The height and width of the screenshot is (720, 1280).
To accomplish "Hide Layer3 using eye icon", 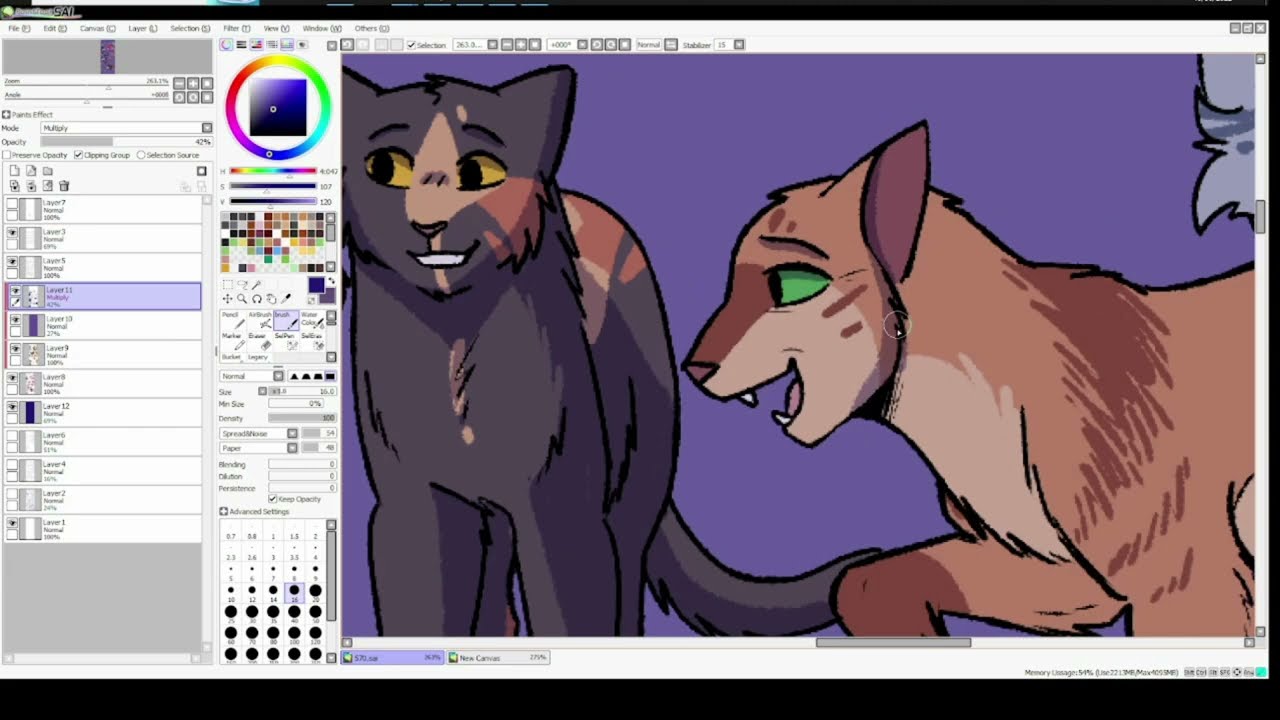I will 13,232.
